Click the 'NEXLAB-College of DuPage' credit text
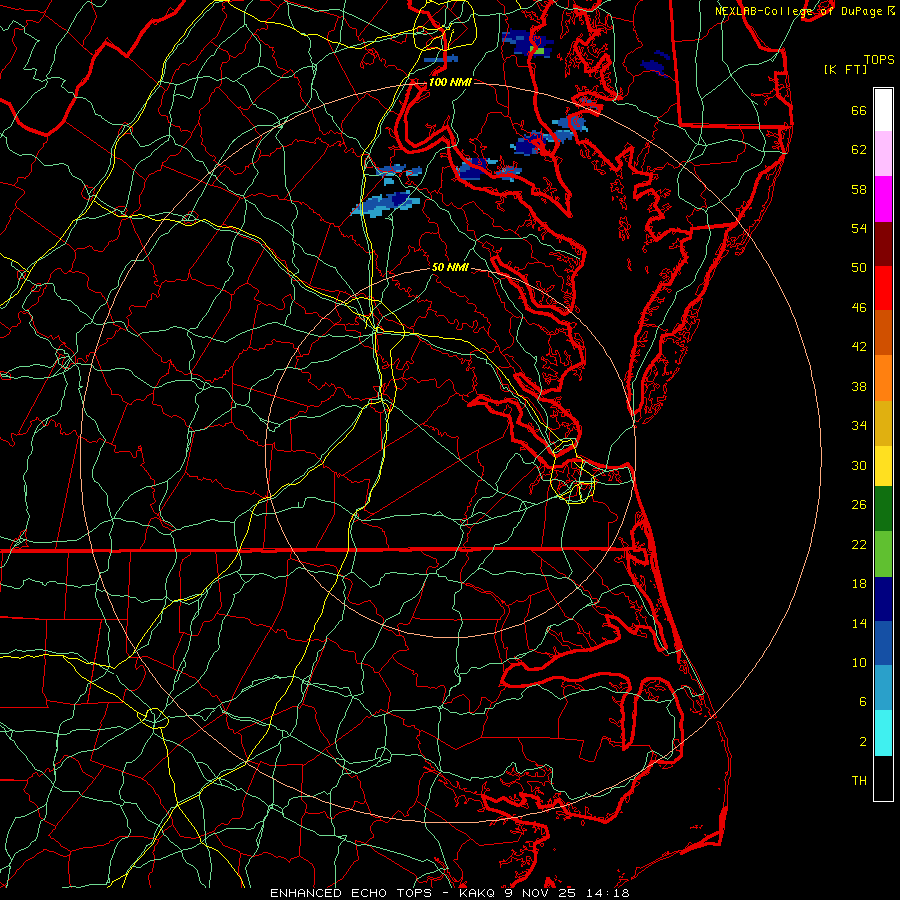 (x=798, y=11)
